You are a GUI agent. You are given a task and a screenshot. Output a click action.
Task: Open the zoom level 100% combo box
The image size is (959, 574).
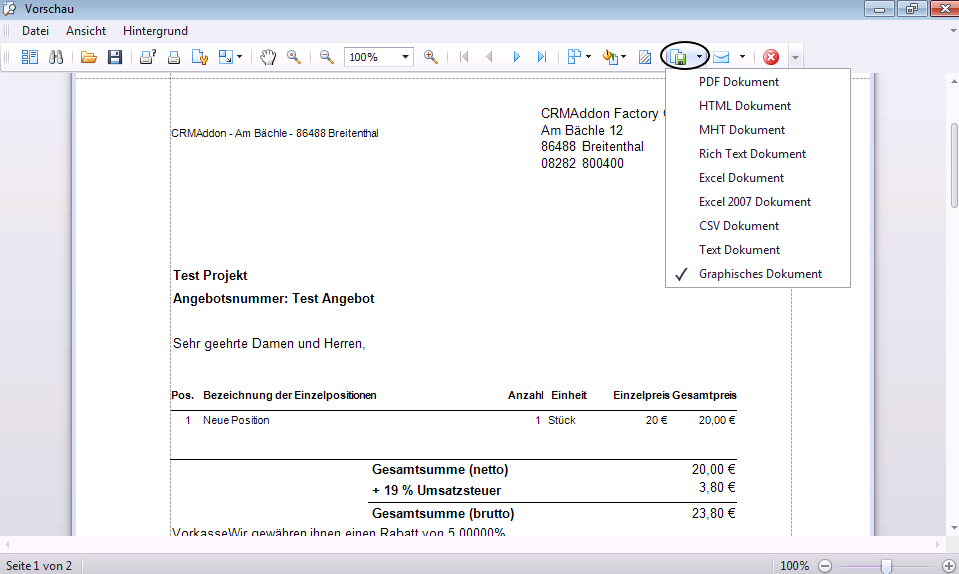coord(379,57)
